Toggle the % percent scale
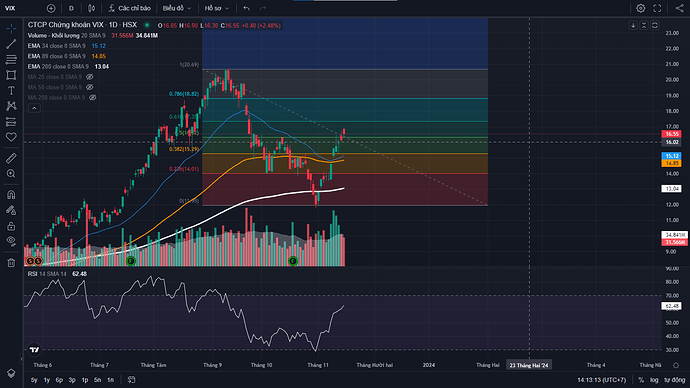This screenshot has width=690, height=388. (641, 380)
